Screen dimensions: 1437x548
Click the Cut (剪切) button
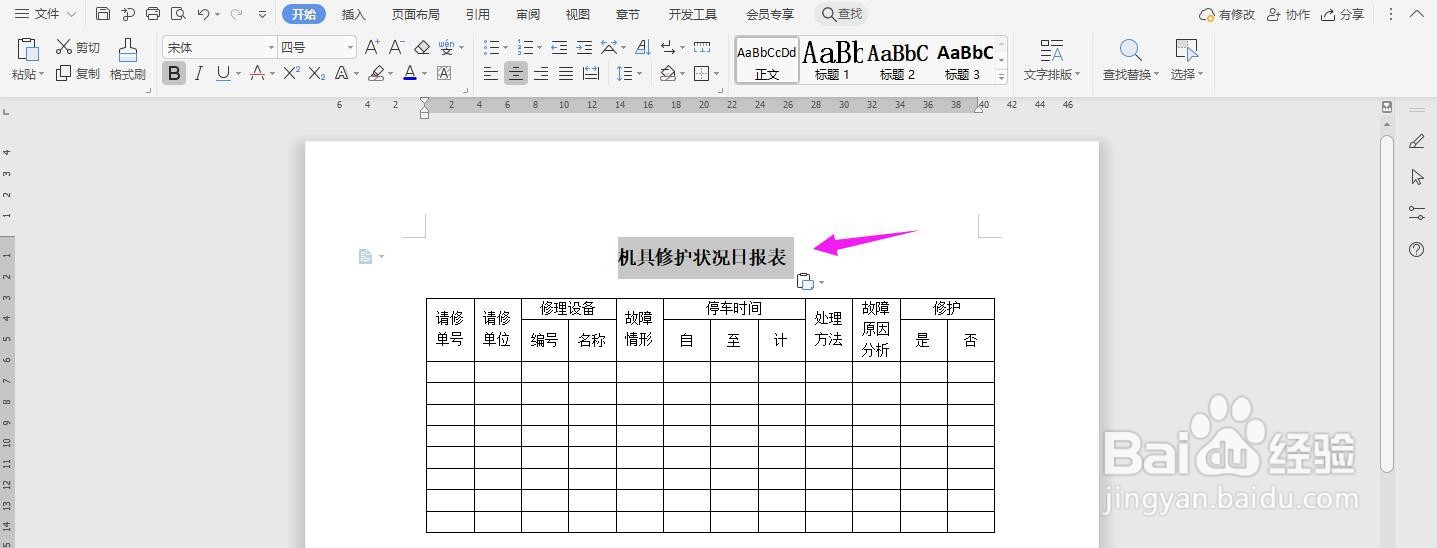click(78, 47)
